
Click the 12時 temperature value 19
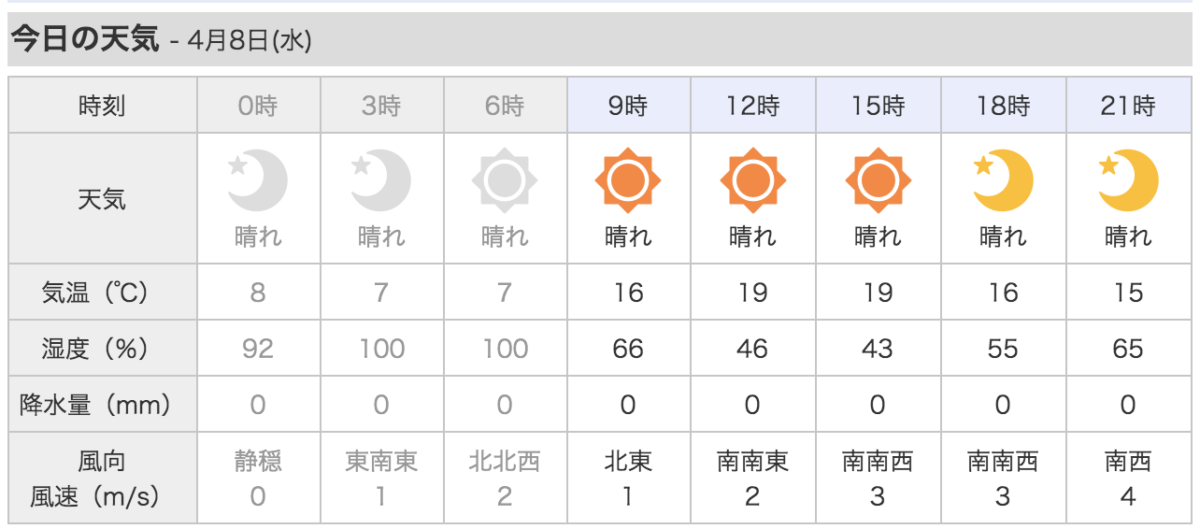752,292
